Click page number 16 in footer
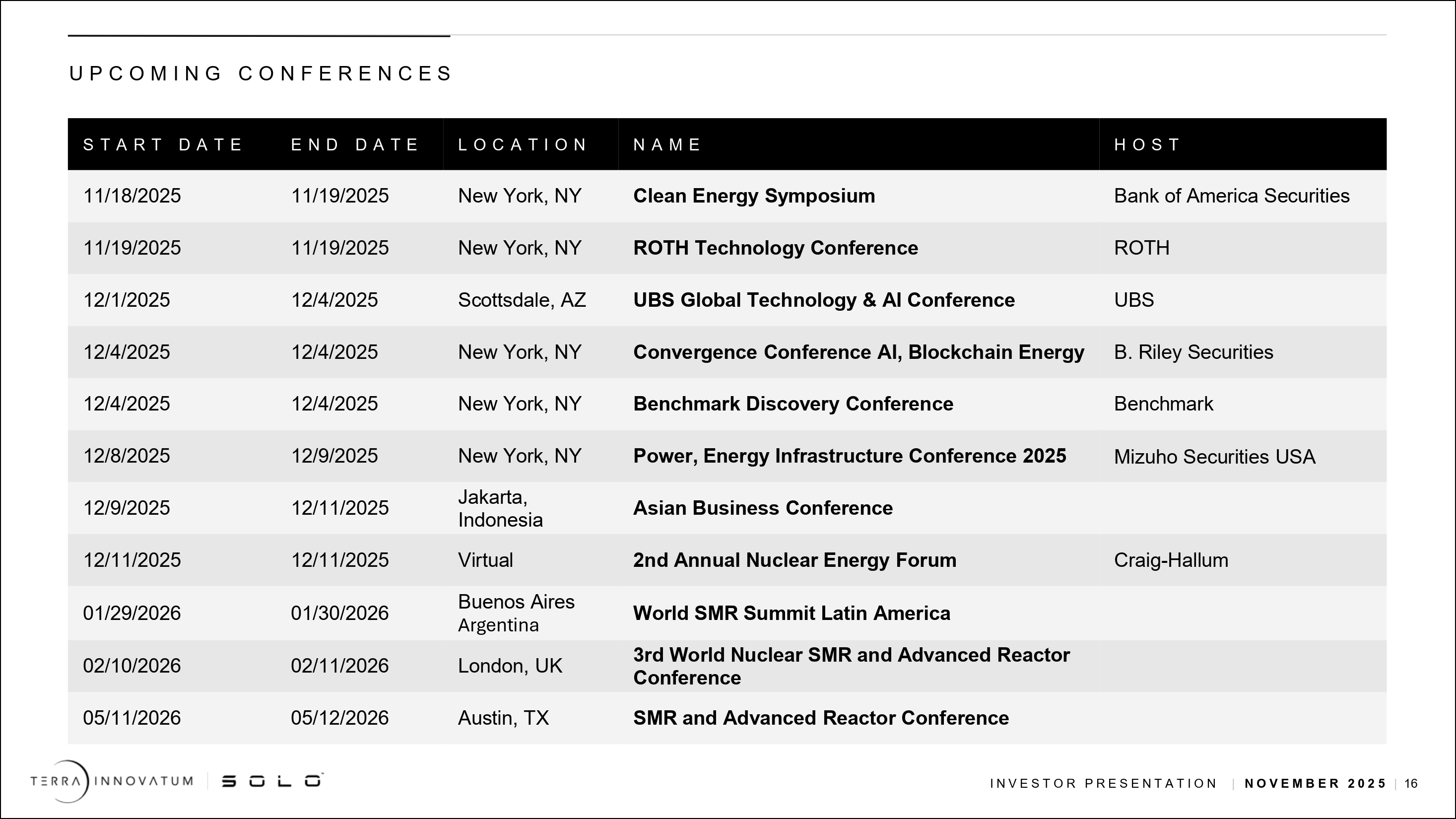The width and height of the screenshot is (1456, 819). 1411,783
